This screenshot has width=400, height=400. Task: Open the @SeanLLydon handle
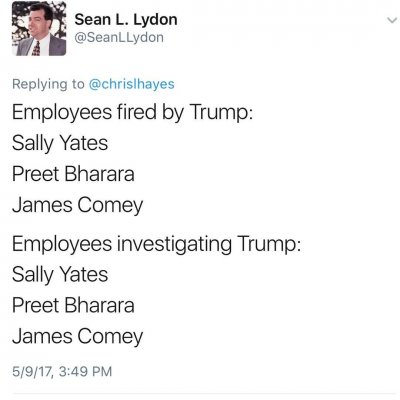[x=119, y=38]
